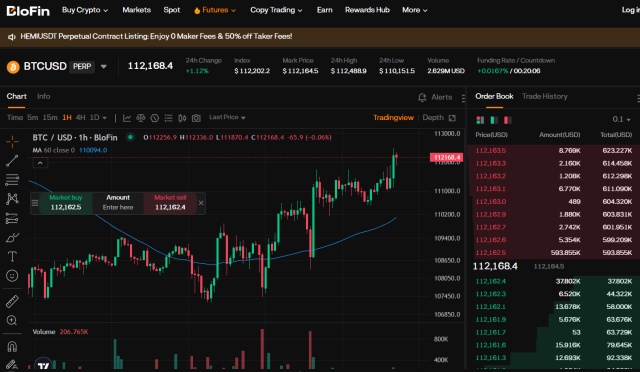This screenshot has width=640, height=372.
Task: Select the trend line drawing tool
Action: click(12, 161)
